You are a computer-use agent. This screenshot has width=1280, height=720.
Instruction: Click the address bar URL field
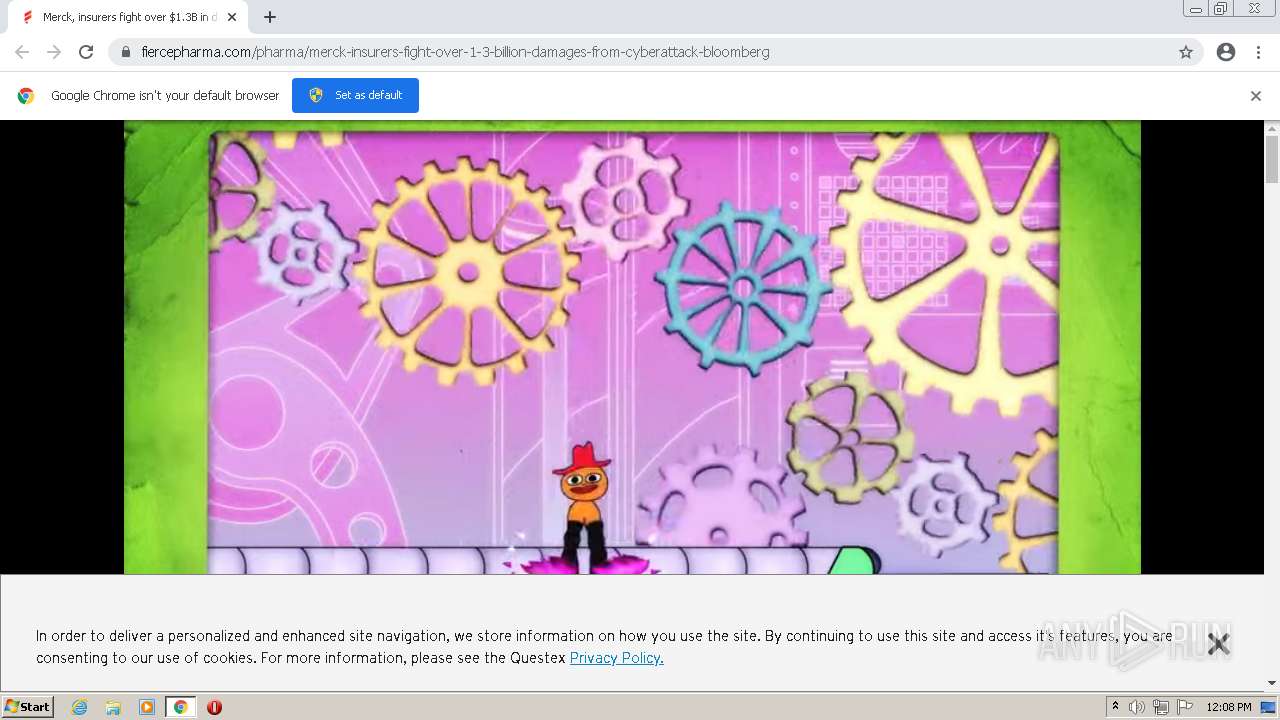click(x=640, y=52)
